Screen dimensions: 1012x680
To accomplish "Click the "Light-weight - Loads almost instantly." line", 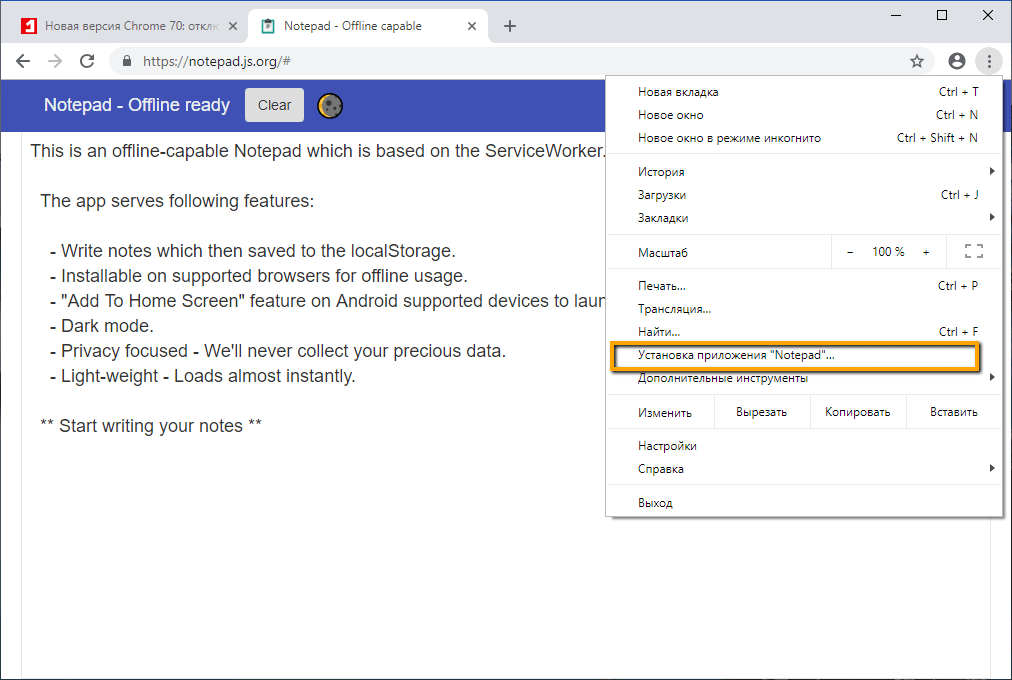I will [203, 376].
